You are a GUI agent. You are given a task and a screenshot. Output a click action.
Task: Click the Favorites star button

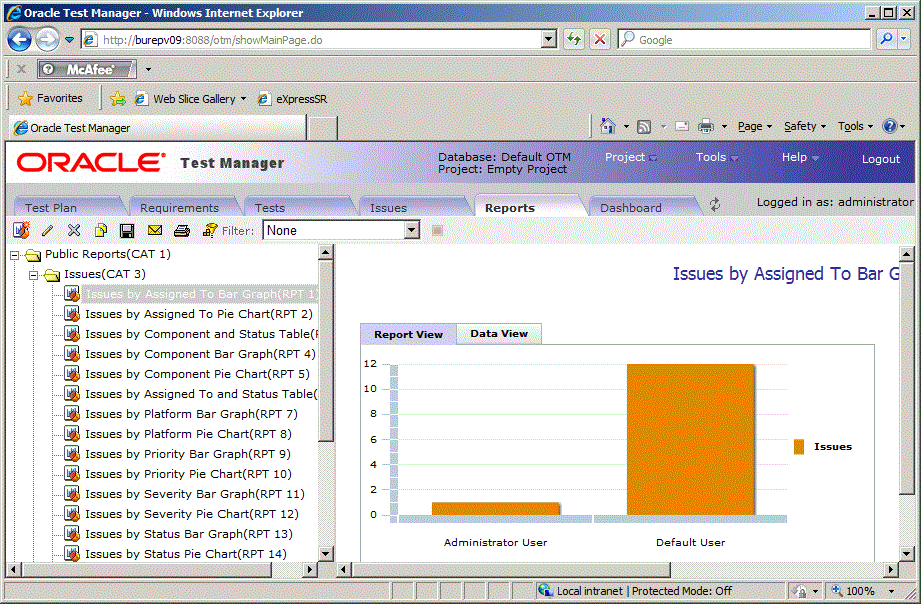(x=51, y=98)
